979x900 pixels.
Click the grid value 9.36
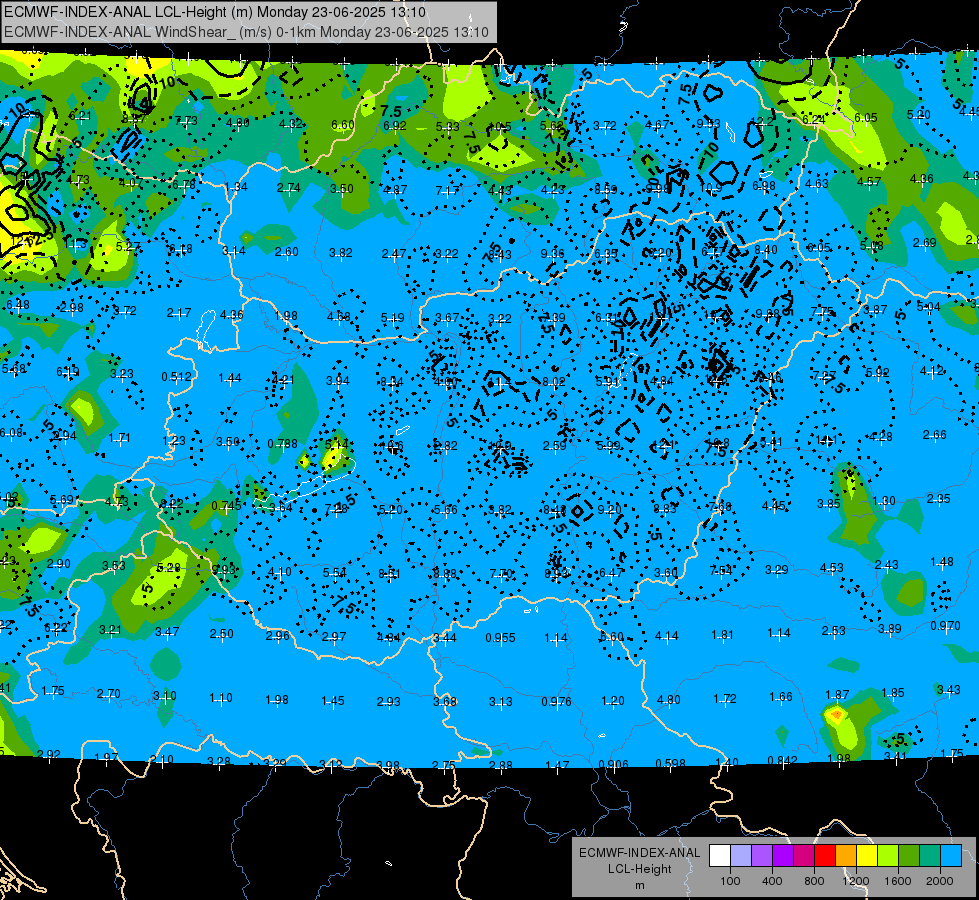tap(553, 254)
